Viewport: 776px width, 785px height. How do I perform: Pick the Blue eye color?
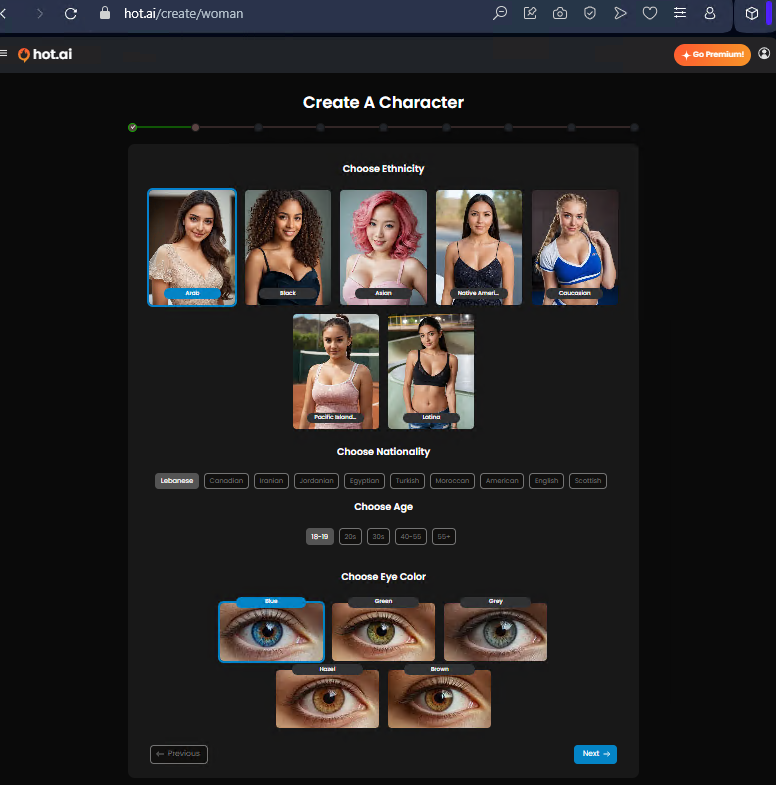[x=271, y=630]
